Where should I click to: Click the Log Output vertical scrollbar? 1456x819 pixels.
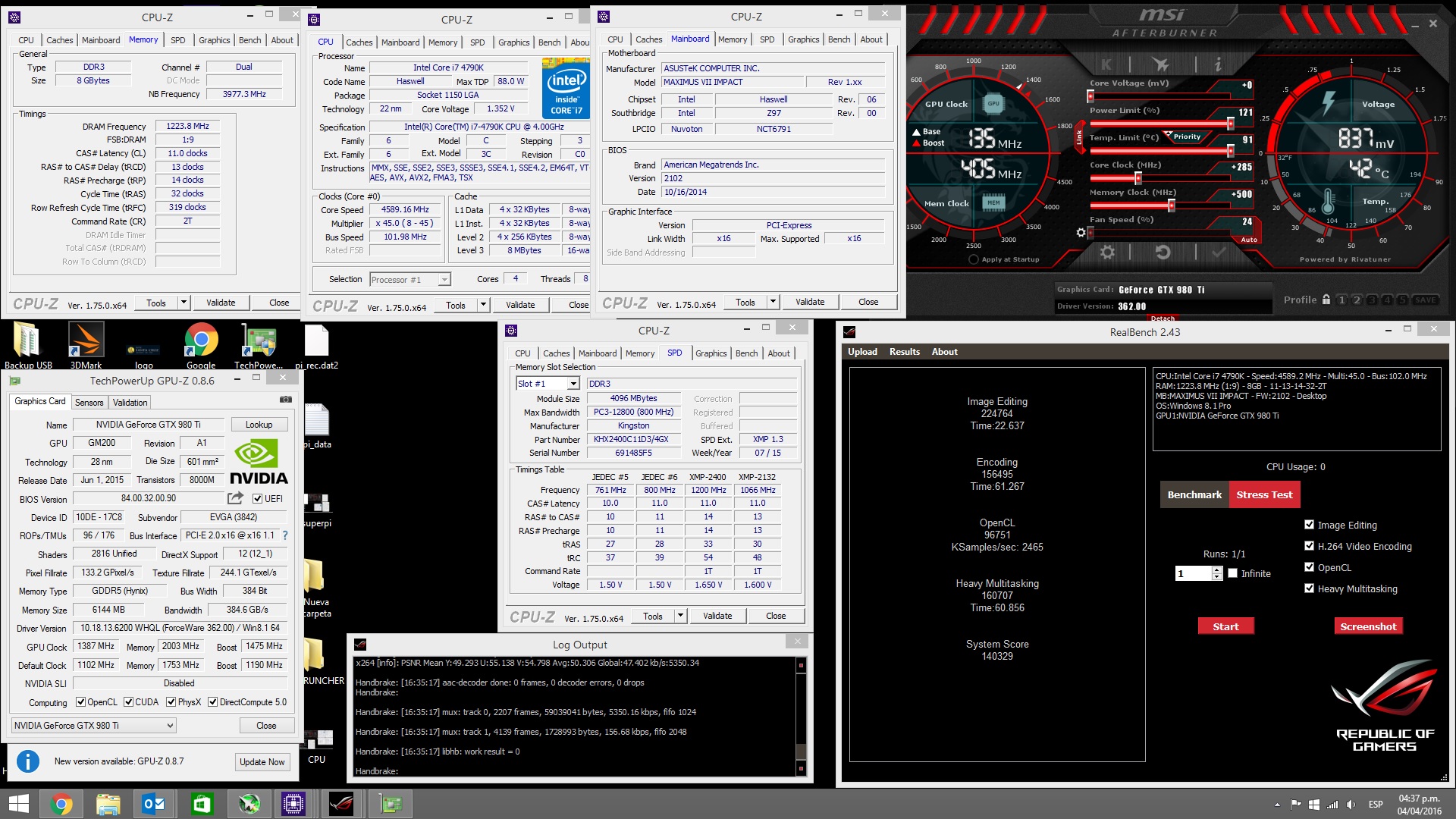point(801,717)
